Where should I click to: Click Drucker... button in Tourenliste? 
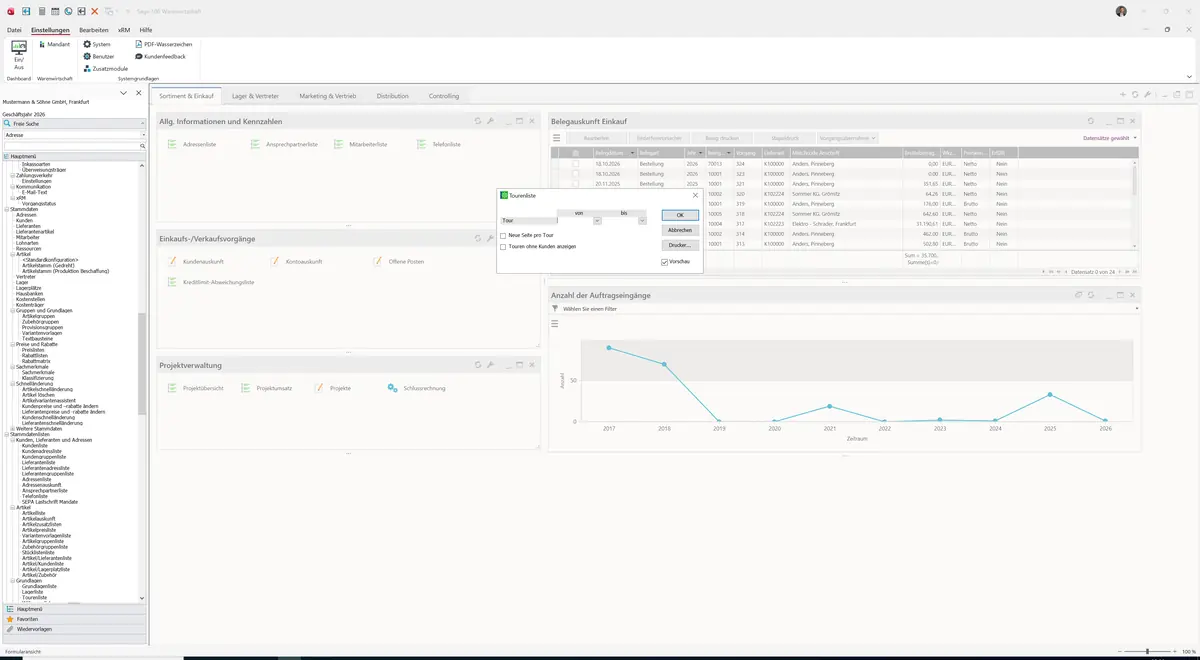[680, 245]
